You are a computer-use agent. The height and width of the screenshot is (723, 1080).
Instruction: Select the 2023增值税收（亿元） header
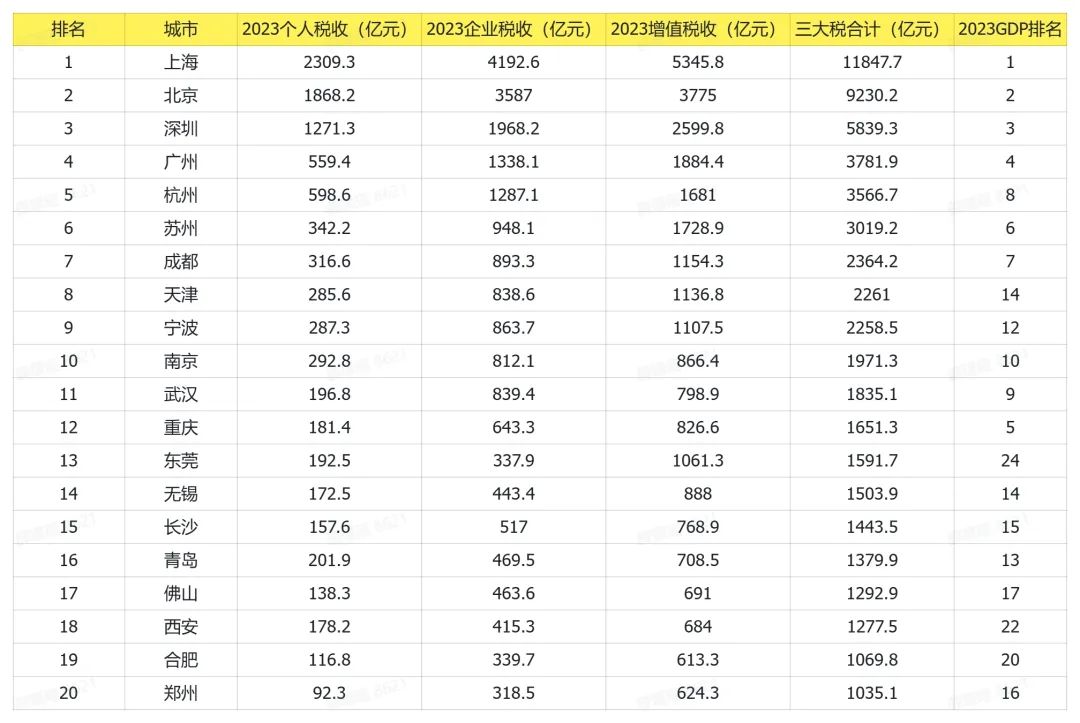tap(698, 29)
